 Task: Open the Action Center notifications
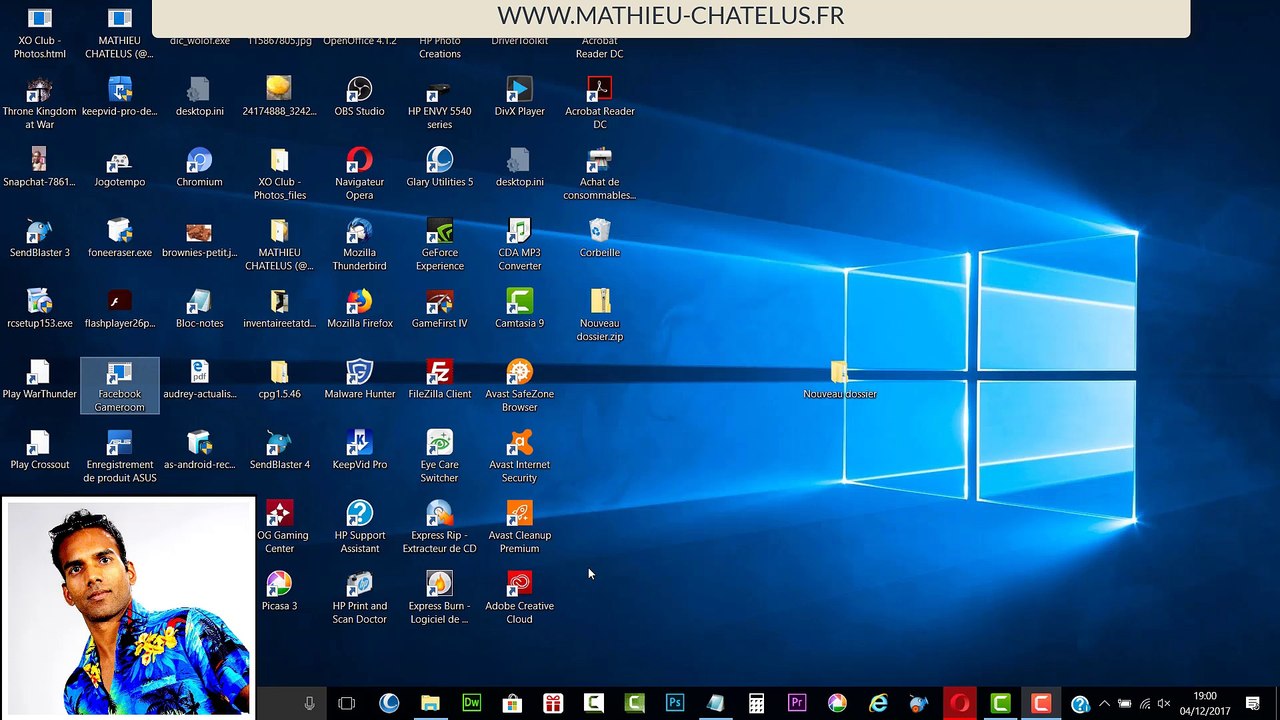[x=1253, y=703]
